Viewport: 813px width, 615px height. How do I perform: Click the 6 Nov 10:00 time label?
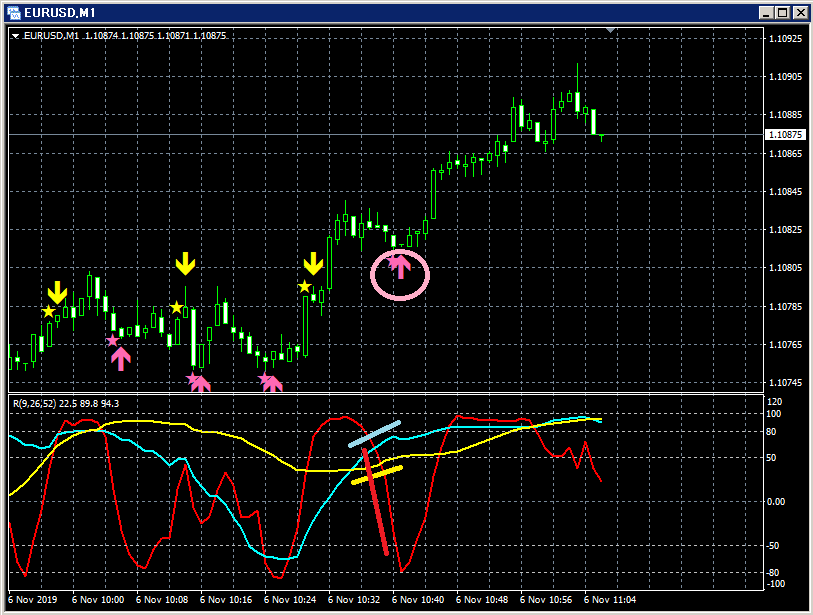point(98,600)
